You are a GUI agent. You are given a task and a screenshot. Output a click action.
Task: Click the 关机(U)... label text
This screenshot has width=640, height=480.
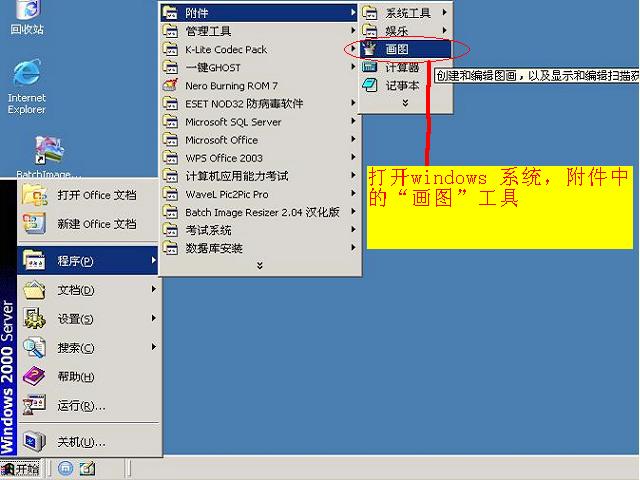[81, 442]
